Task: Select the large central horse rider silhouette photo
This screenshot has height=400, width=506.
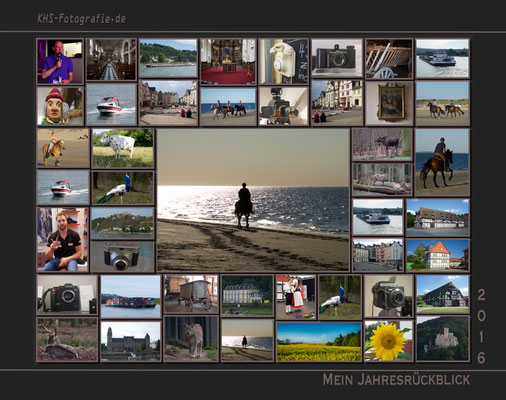Action: [x=253, y=200]
